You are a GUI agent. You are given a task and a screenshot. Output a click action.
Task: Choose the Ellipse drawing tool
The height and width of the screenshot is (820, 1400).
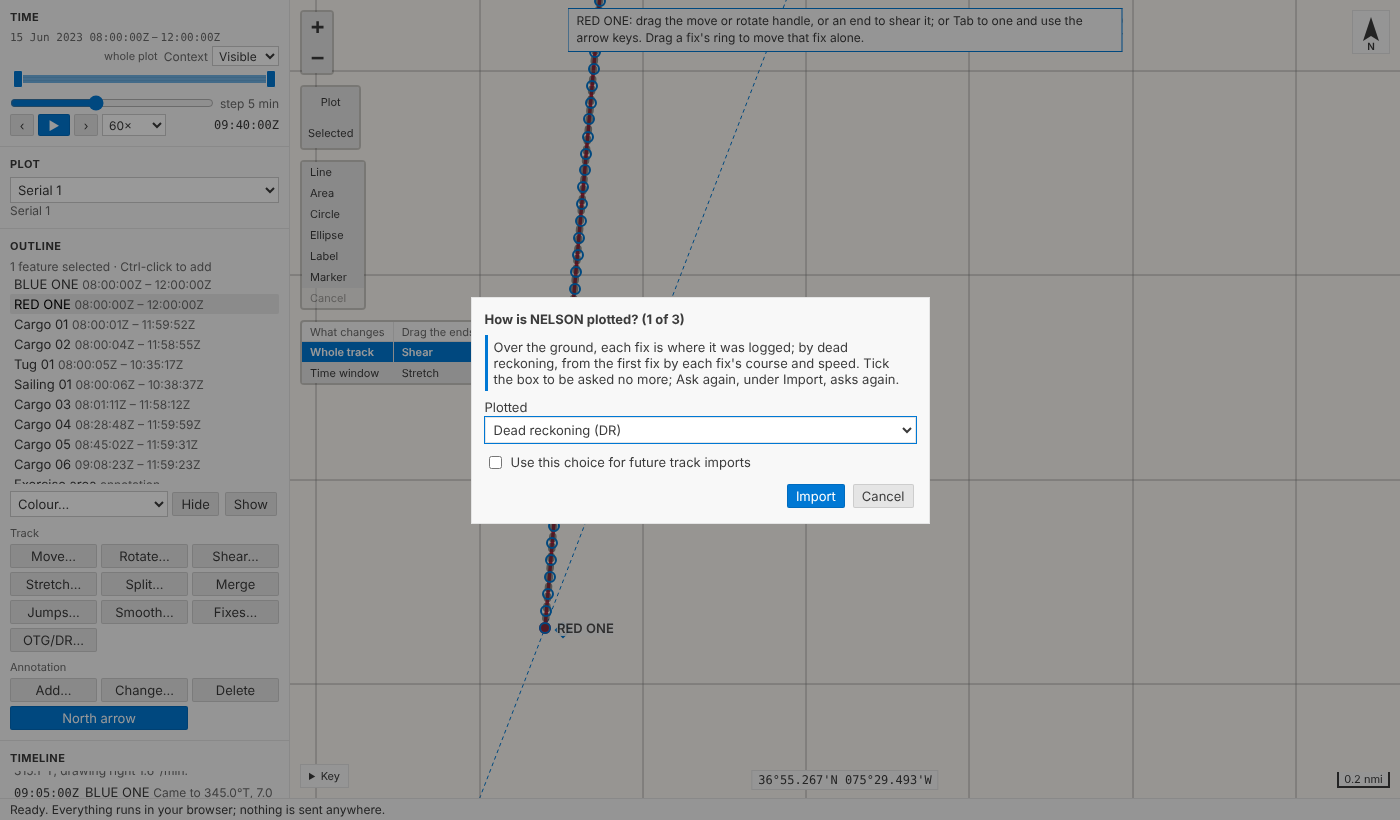click(333, 235)
